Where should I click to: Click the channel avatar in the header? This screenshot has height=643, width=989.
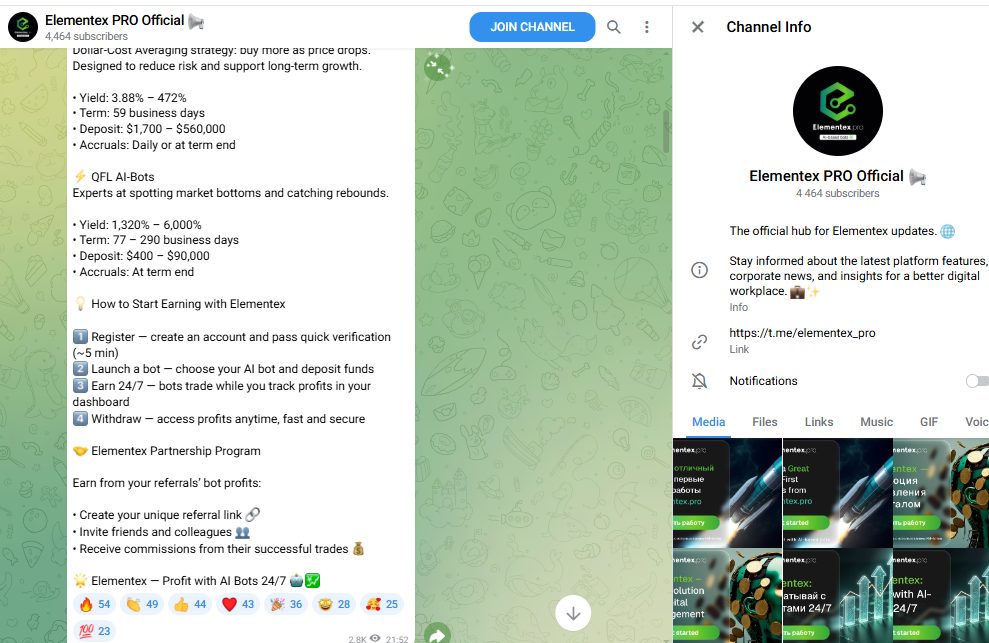(23, 27)
